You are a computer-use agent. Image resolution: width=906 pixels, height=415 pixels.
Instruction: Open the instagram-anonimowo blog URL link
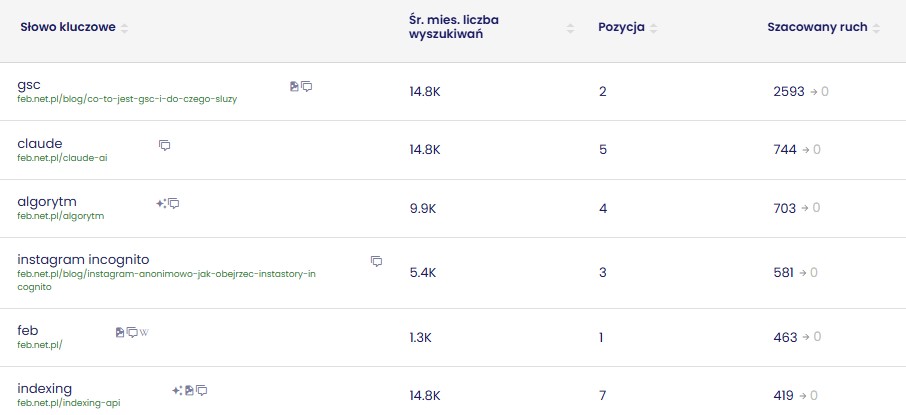166,273
